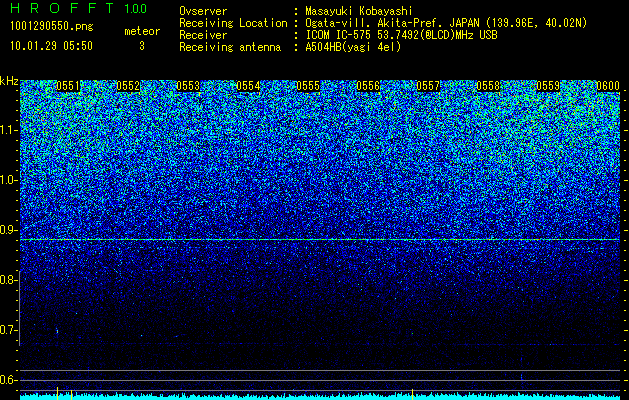Click the date stamp 10.01.29 05:50
The image size is (629, 400).
pyautogui.click(x=51, y=46)
